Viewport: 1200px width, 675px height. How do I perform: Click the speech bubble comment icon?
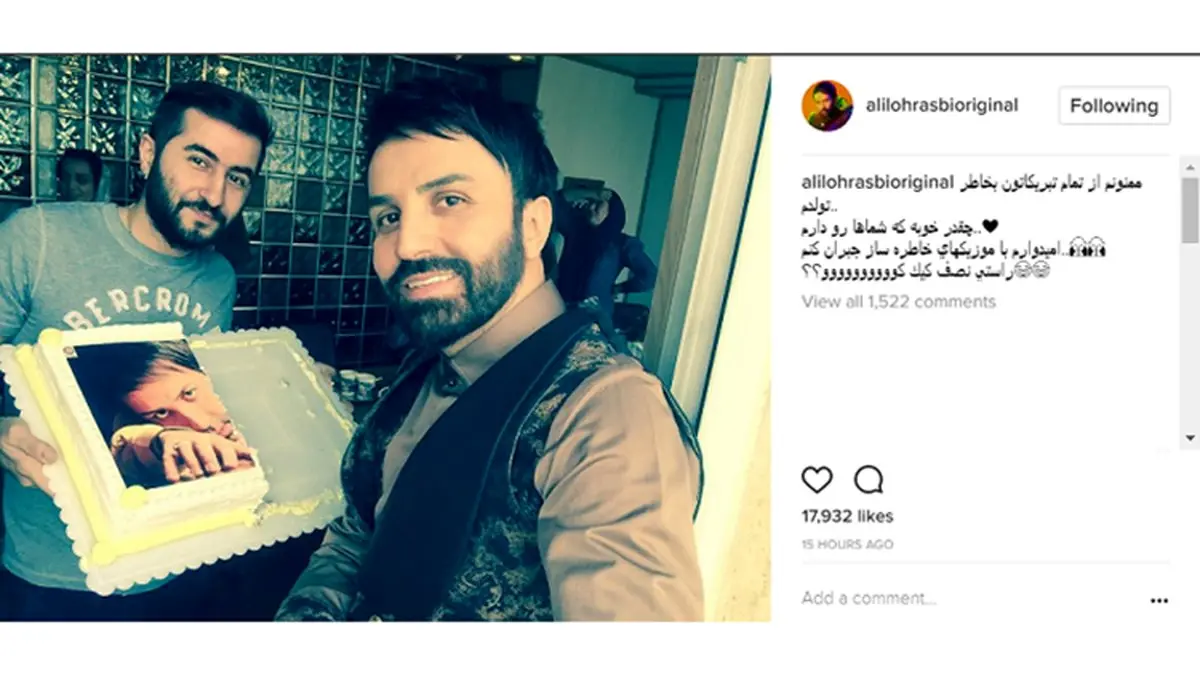869,480
